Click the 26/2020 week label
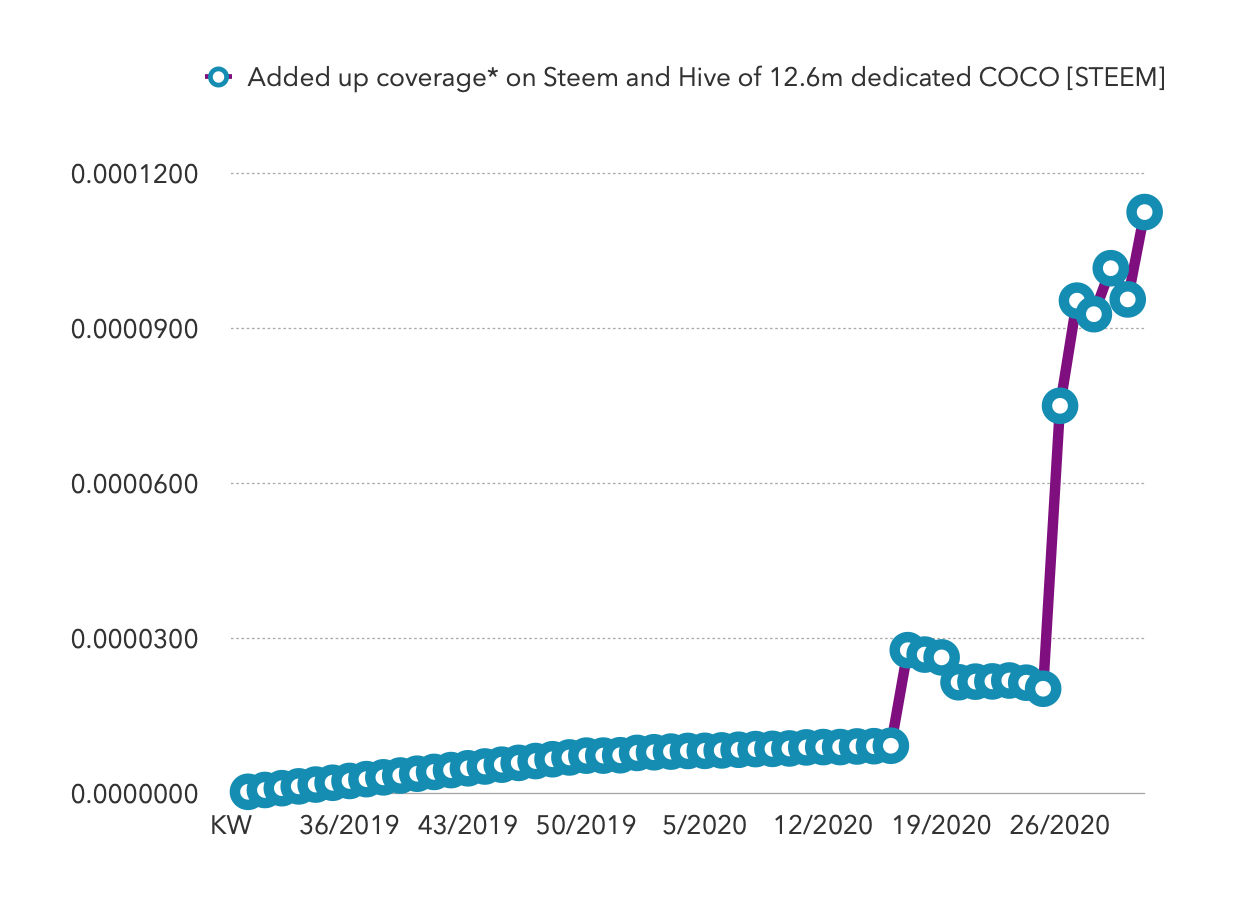Viewport: 1240px width, 908px height. 1059,826
